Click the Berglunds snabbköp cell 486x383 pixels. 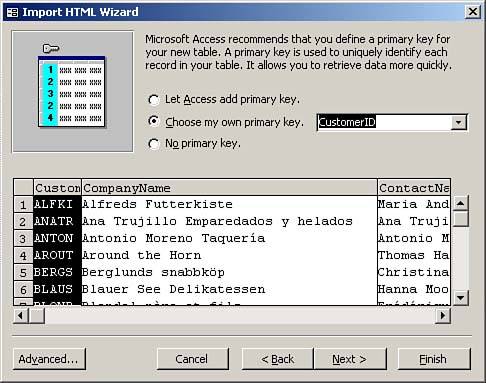(x=229, y=272)
